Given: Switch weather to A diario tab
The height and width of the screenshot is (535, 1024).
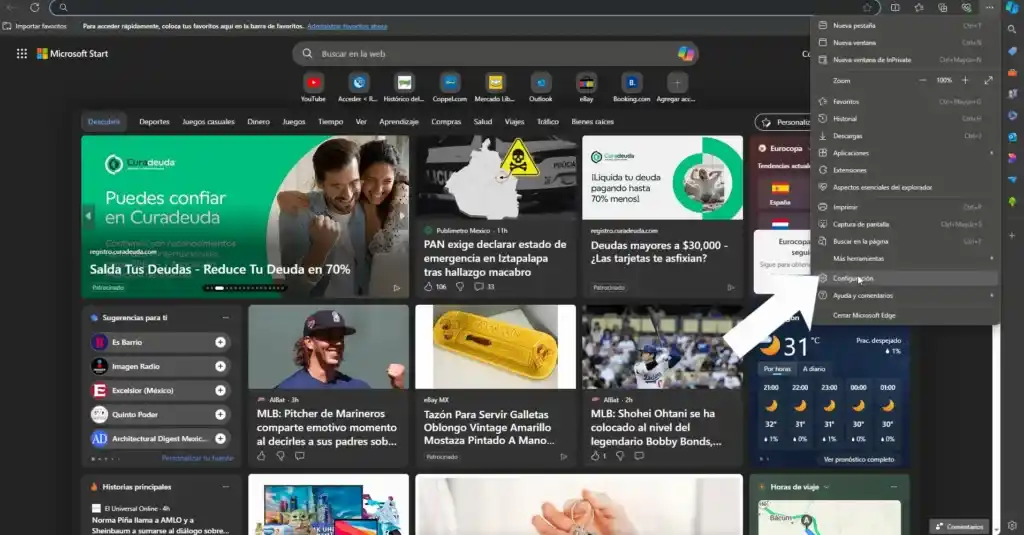Looking at the screenshot, I should [814, 369].
